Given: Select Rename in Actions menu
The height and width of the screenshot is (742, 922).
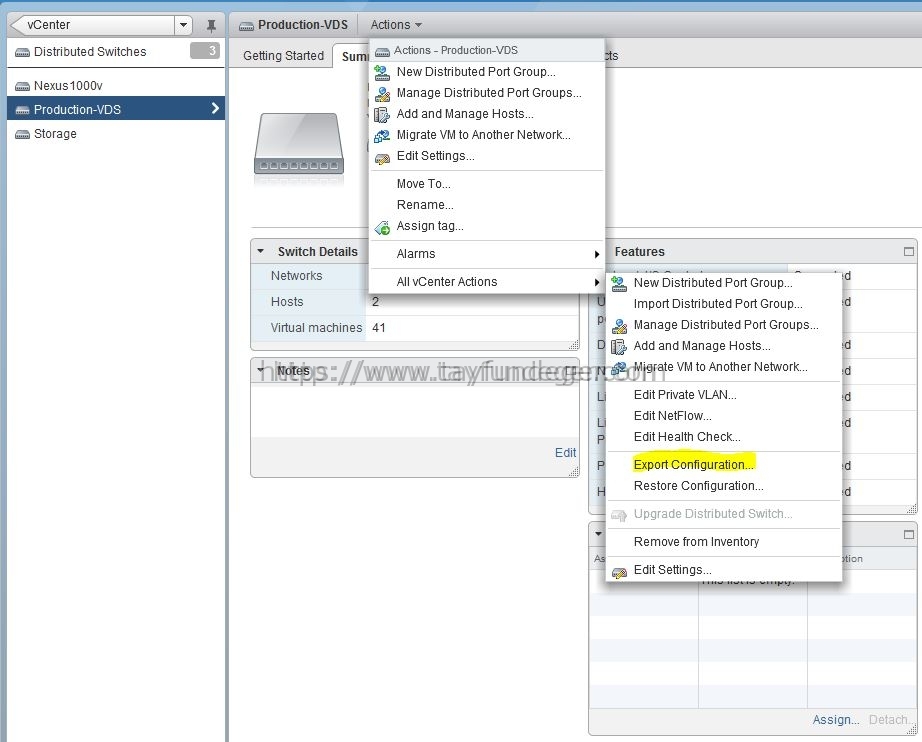Looking at the screenshot, I should (425, 205).
